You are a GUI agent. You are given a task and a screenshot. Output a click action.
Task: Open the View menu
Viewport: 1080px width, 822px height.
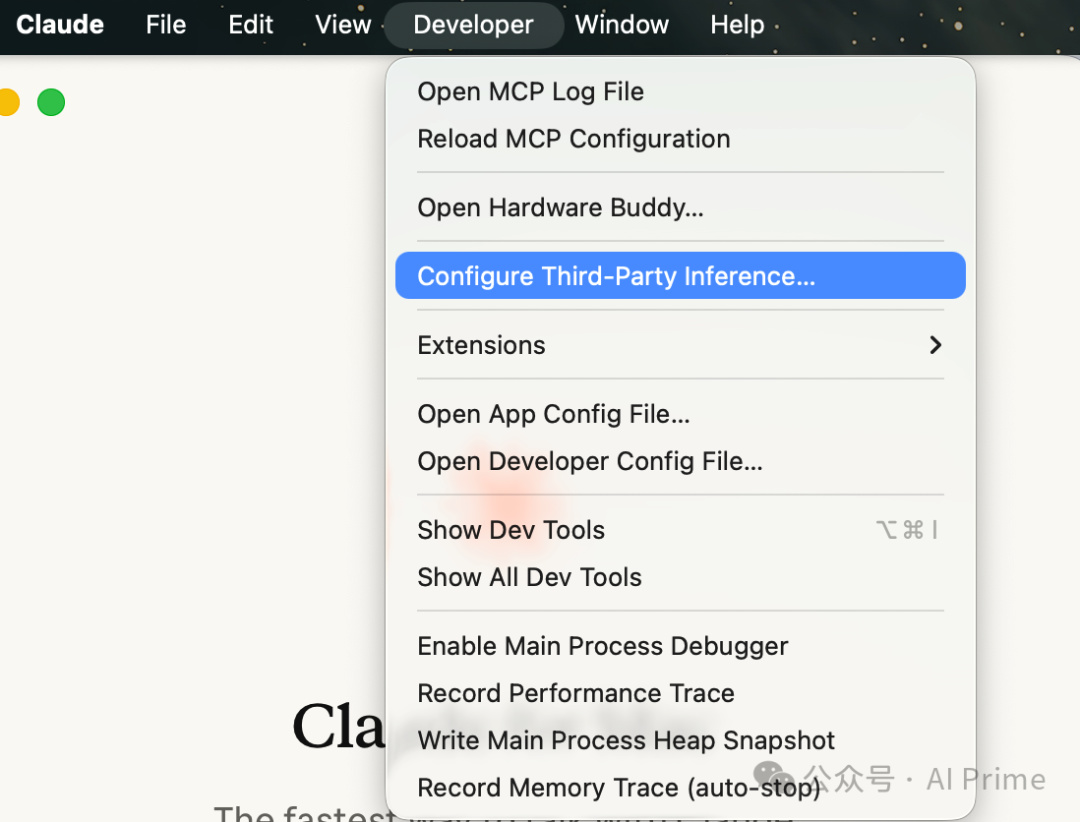(343, 25)
